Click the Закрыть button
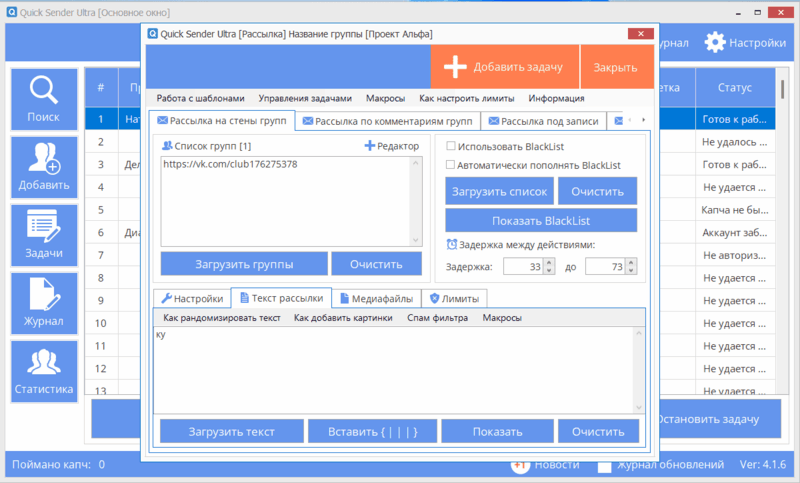The image size is (800, 483). (x=616, y=67)
